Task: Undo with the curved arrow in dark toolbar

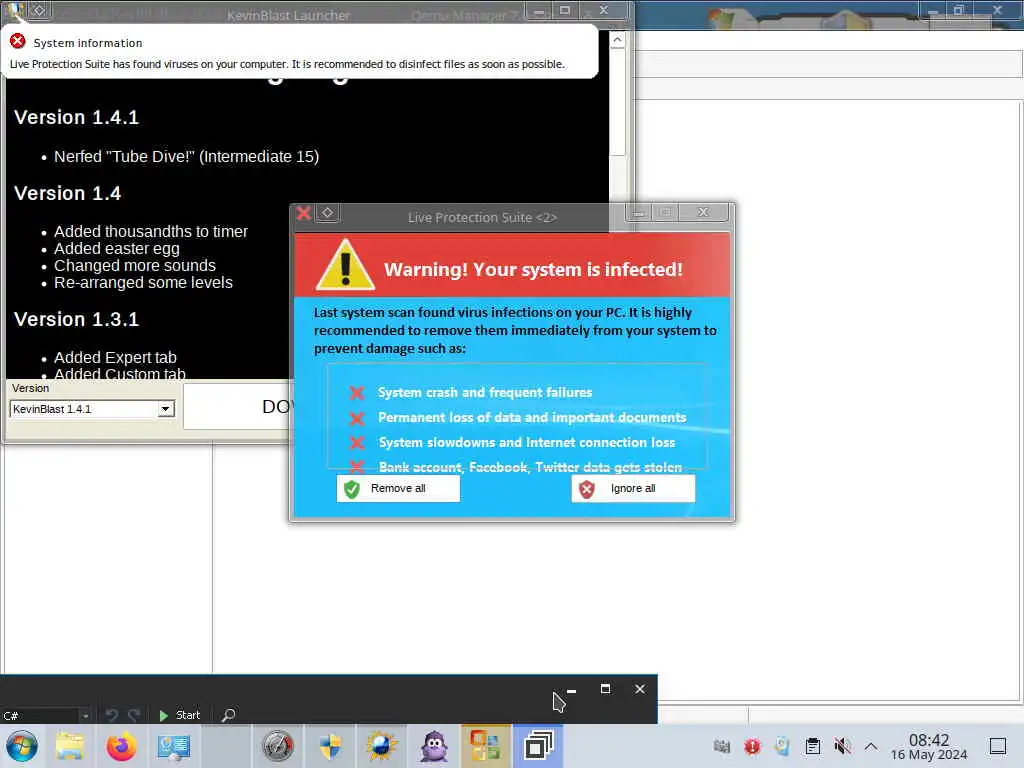Action: 112,715
